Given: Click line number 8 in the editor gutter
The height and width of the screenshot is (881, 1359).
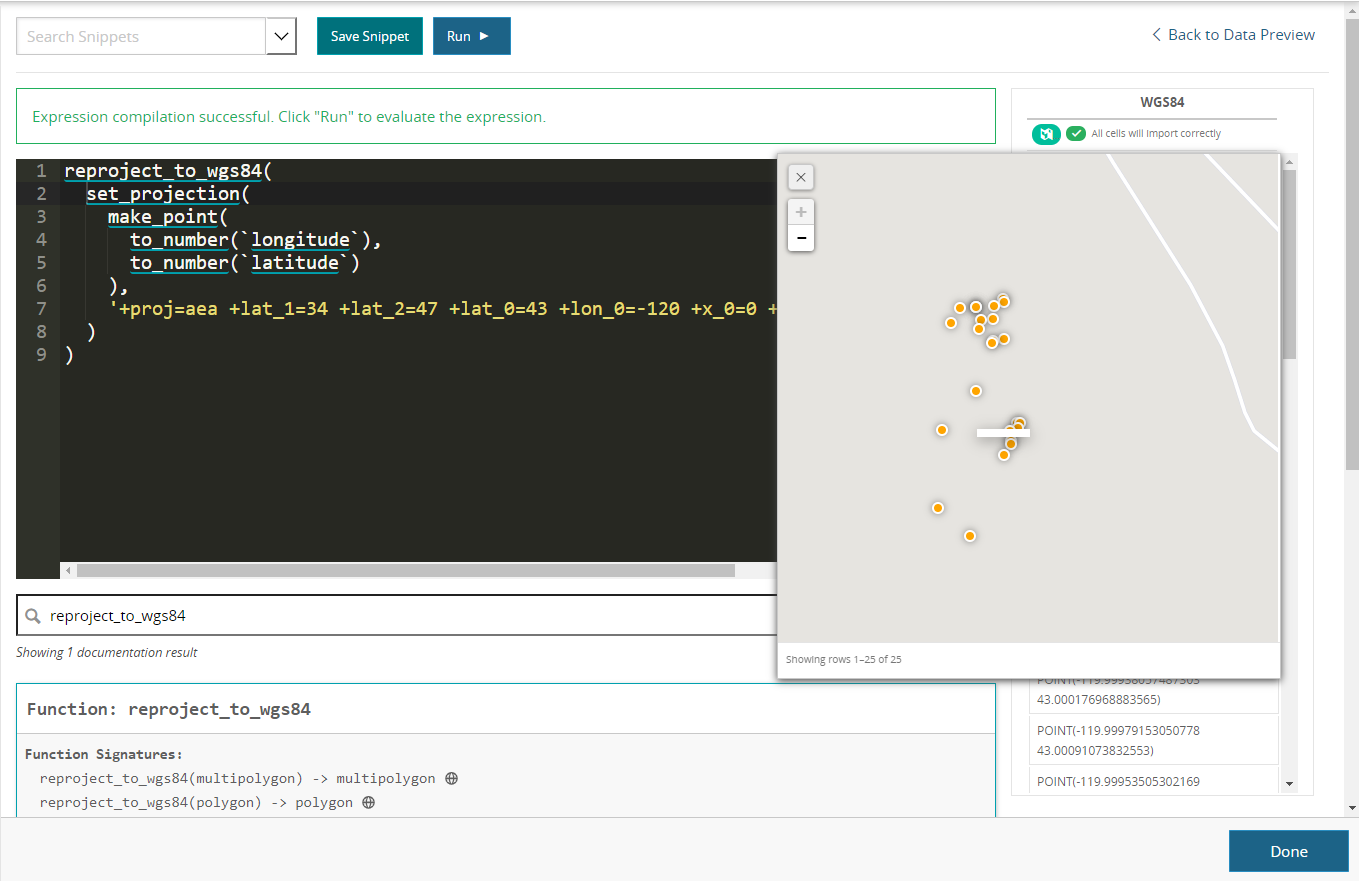Looking at the screenshot, I should pyautogui.click(x=41, y=331).
